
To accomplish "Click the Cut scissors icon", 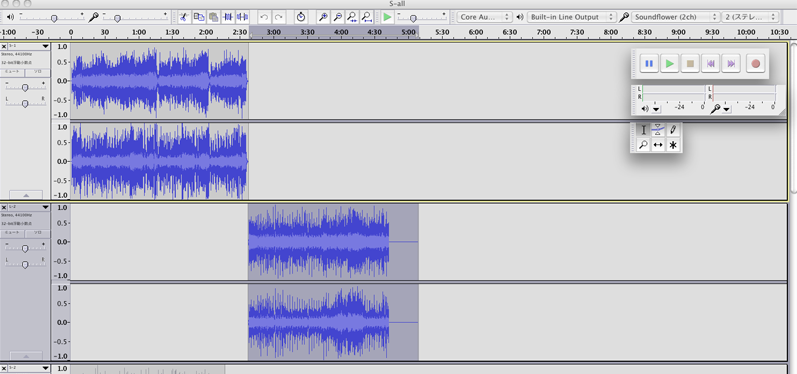I will (184, 17).
